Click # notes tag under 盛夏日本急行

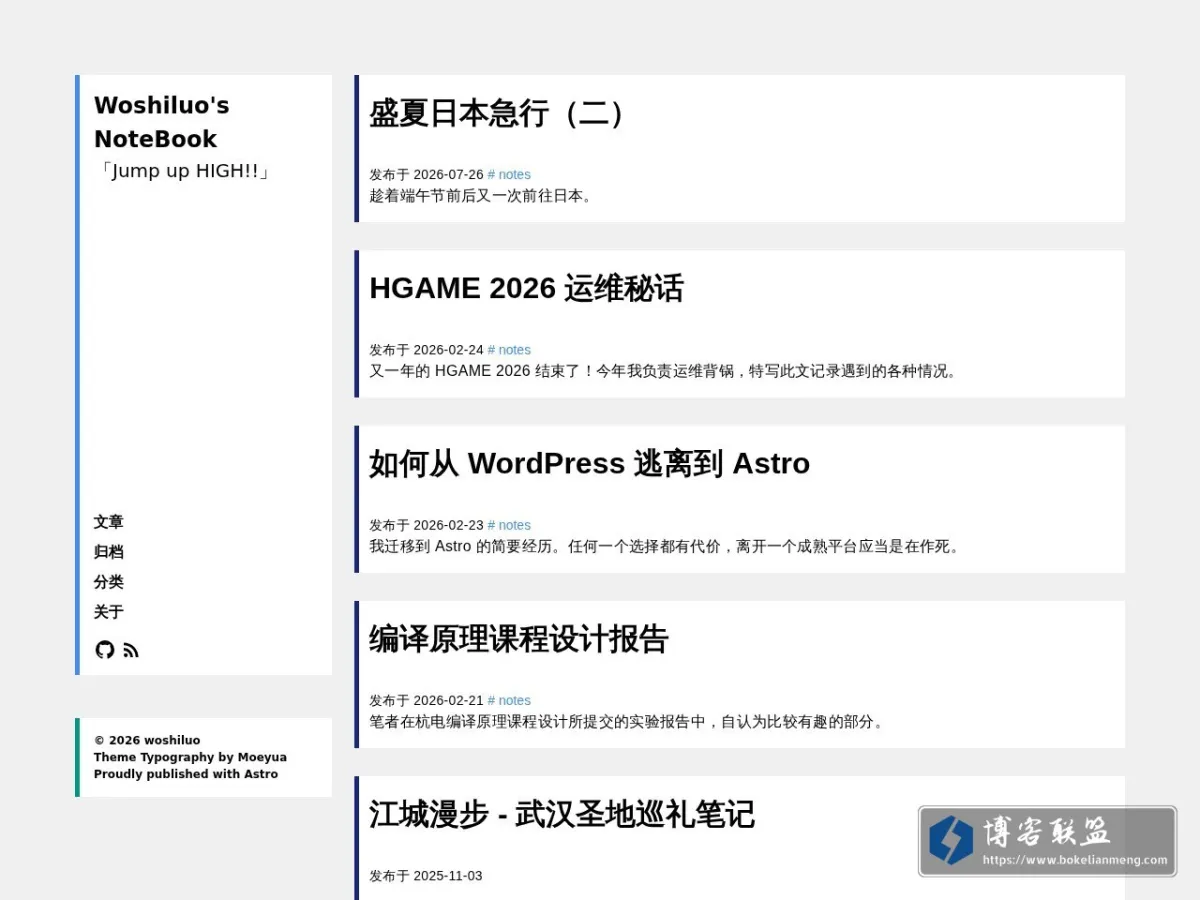pos(509,175)
